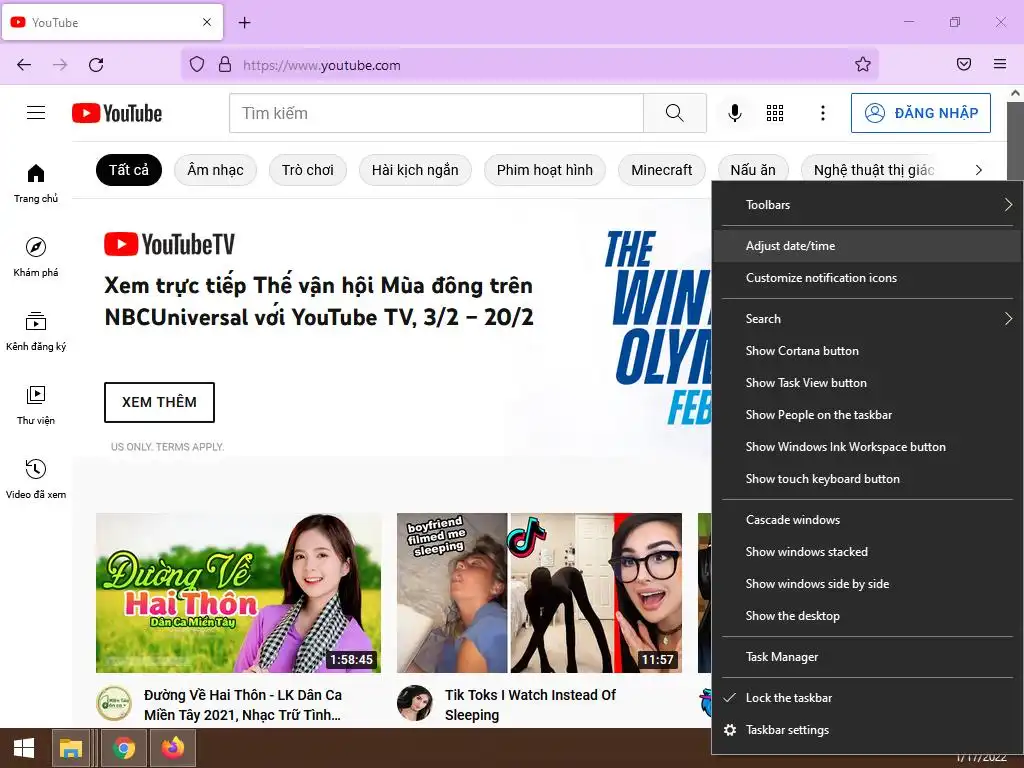1024x768 pixels.
Task: Click the Tìm kiếm search field
Action: click(436, 113)
